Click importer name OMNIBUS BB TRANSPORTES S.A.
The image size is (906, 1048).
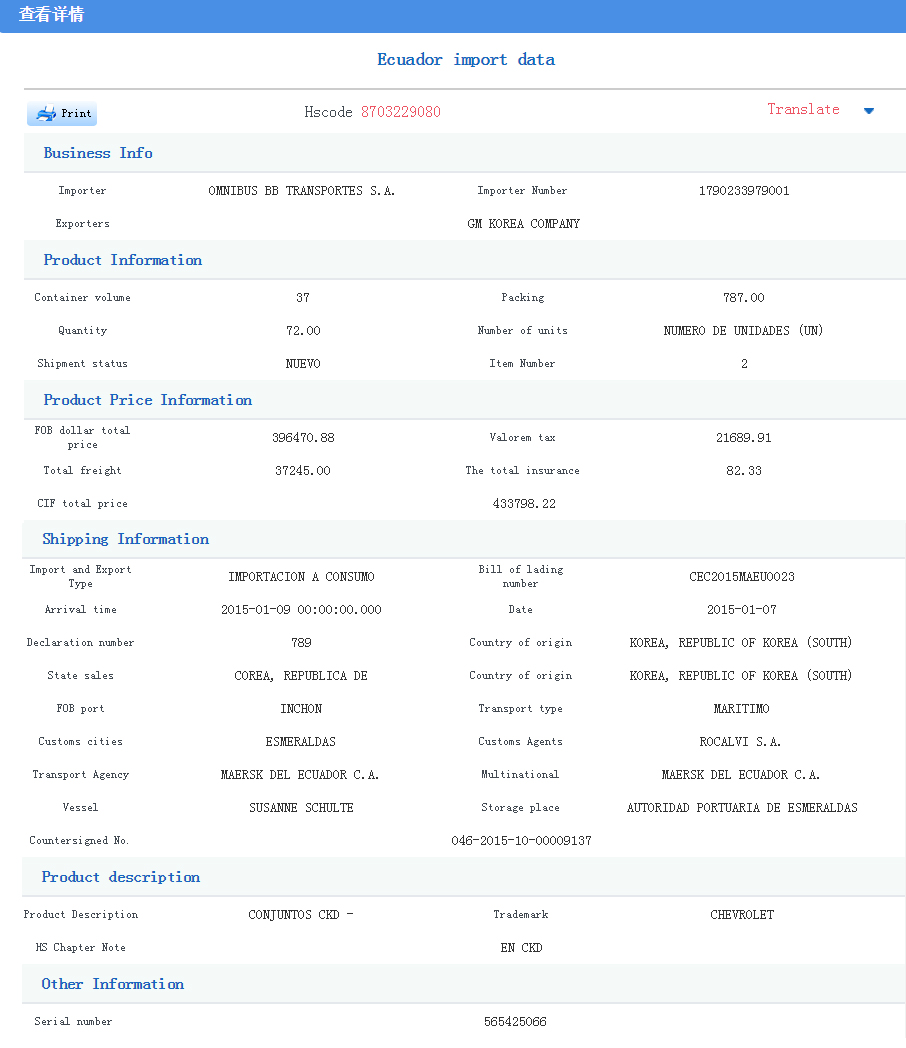(301, 191)
